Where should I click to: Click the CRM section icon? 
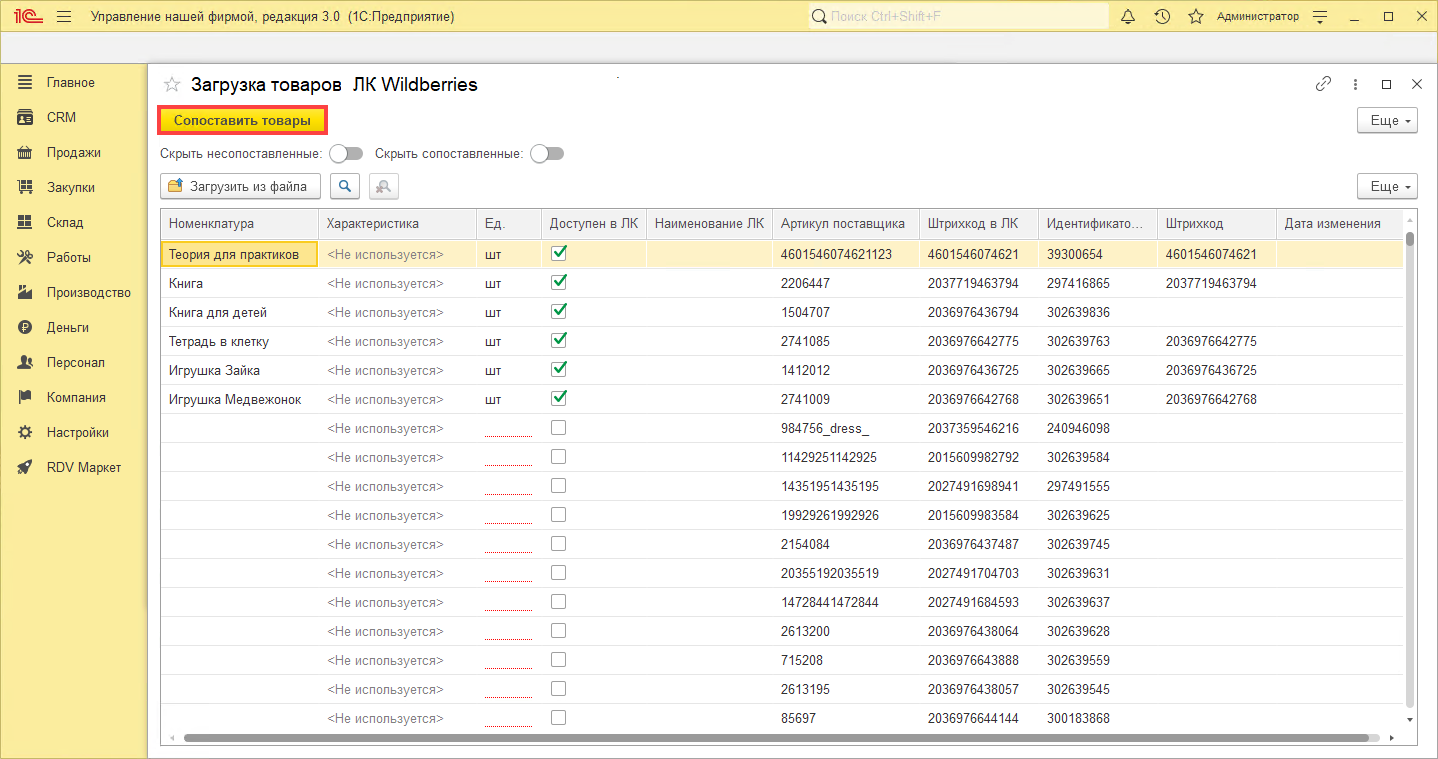tap(26, 117)
